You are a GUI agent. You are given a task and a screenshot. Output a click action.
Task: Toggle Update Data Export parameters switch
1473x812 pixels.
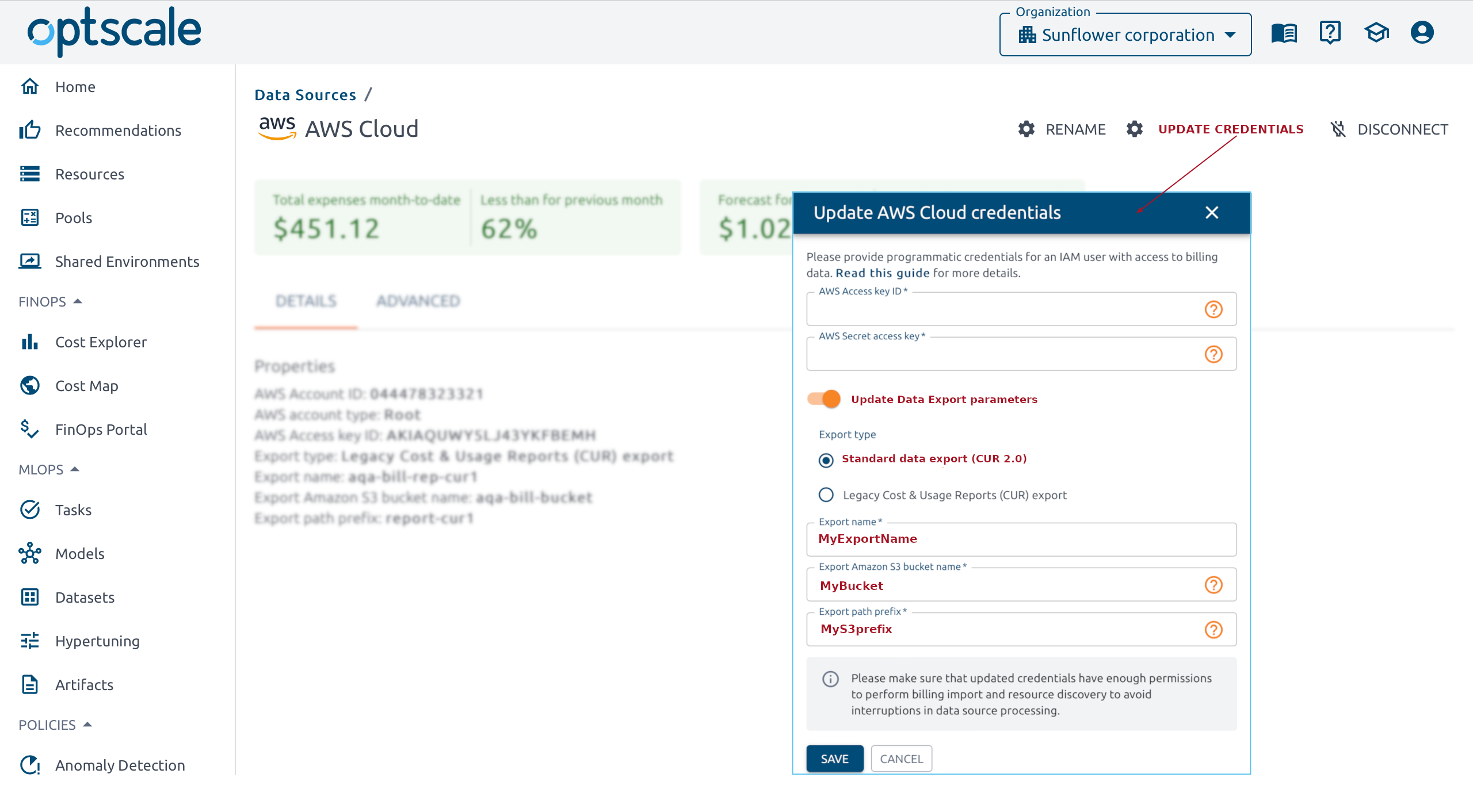824,399
